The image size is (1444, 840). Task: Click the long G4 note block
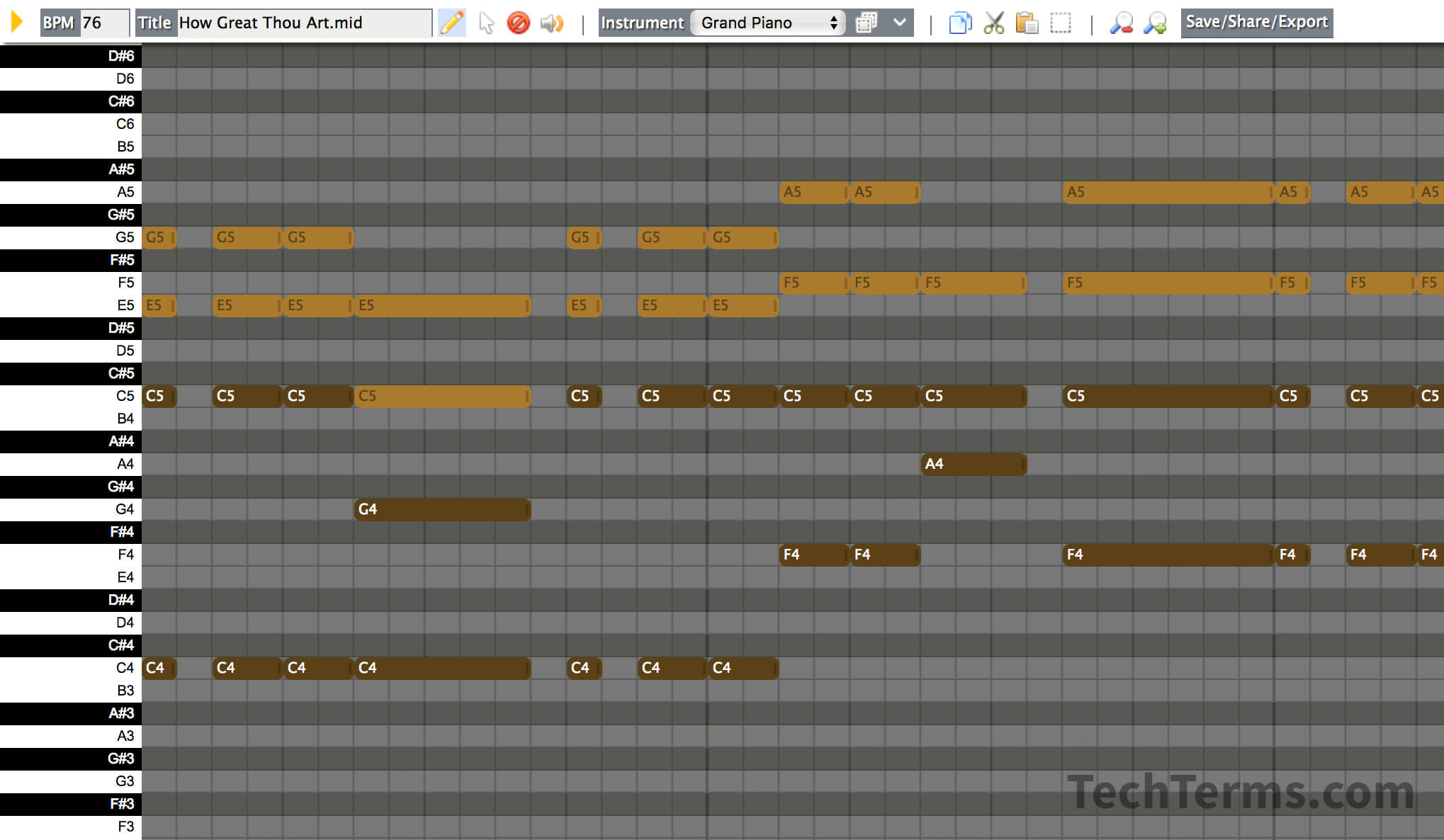click(x=442, y=509)
